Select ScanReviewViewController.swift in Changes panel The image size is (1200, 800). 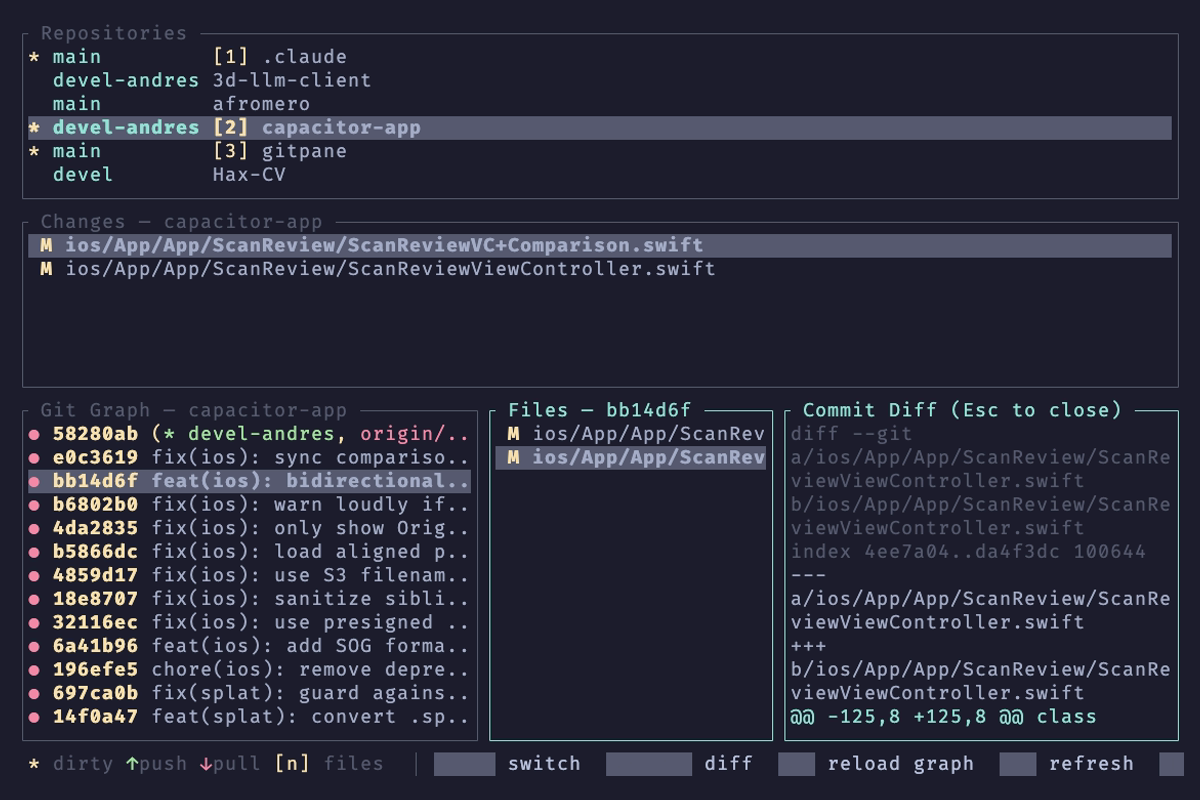390,269
